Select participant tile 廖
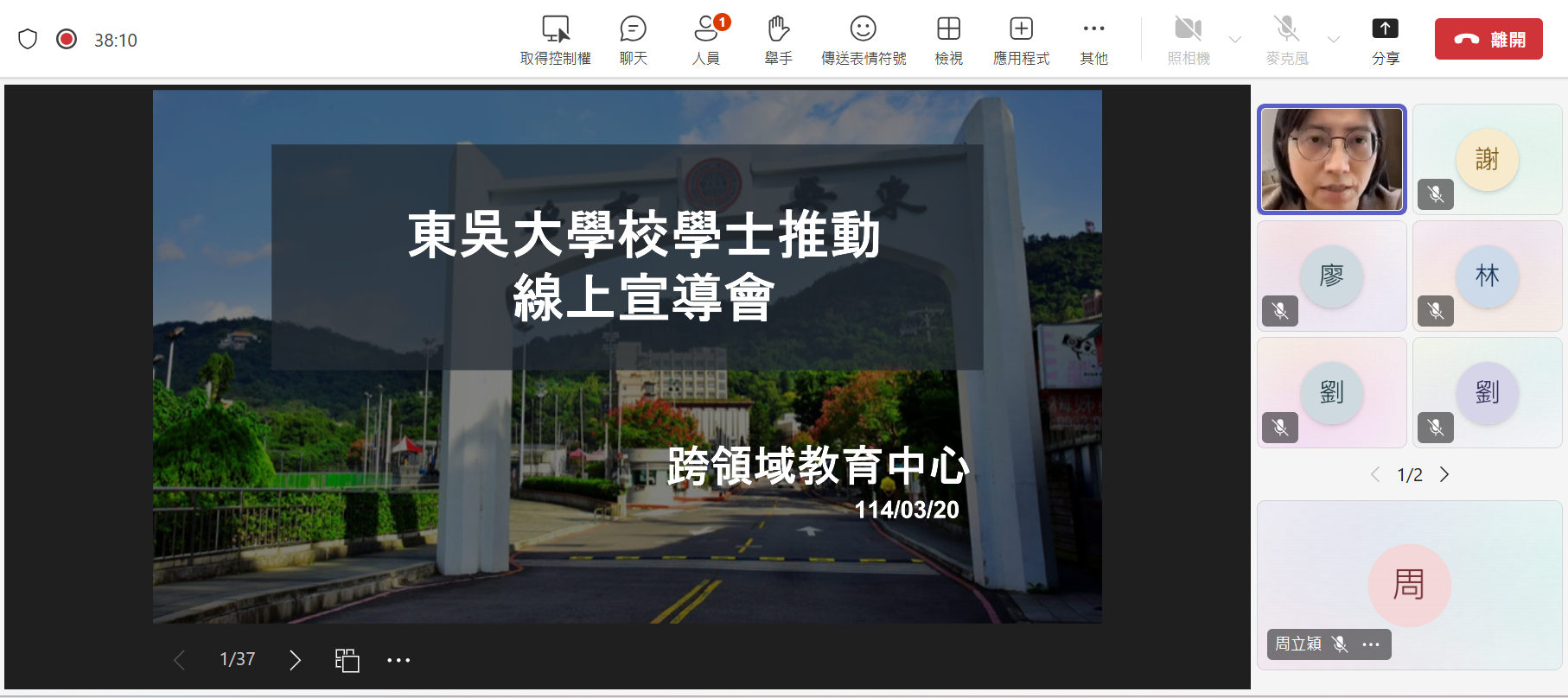The height and width of the screenshot is (698, 1568). click(x=1332, y=276)
